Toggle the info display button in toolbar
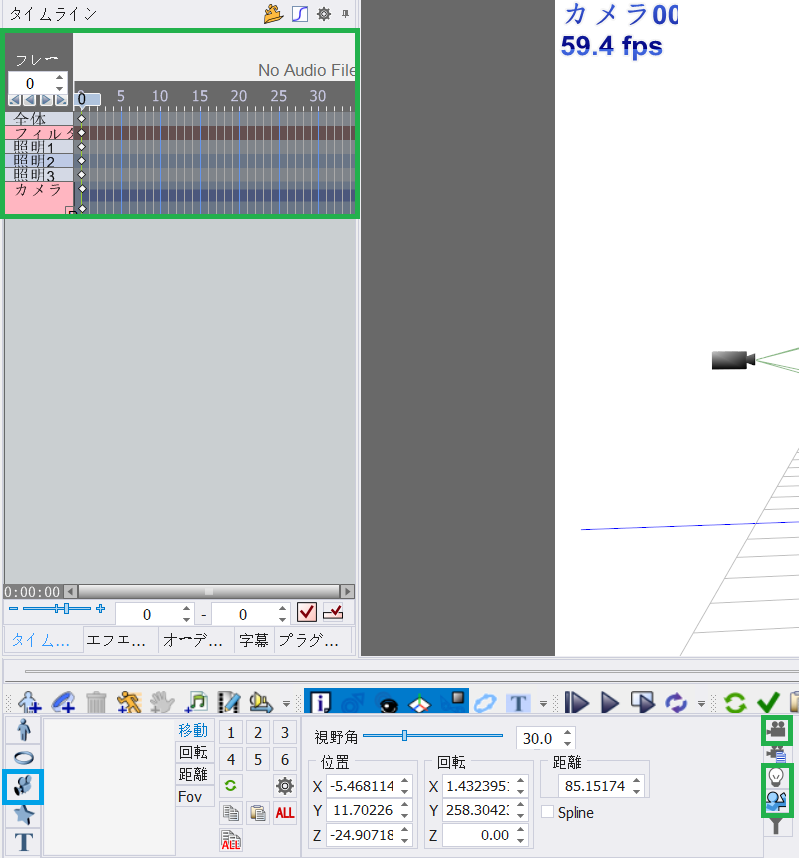Viewport: 799px width, 858px height. (x=321, y=702)
